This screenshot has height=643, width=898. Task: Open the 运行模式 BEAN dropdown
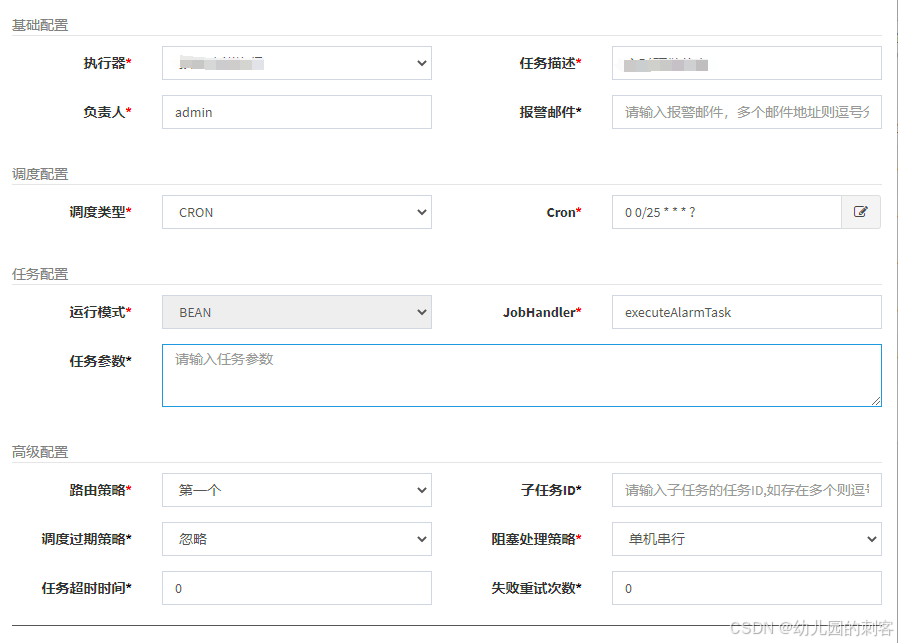click(x=297, y=312)
